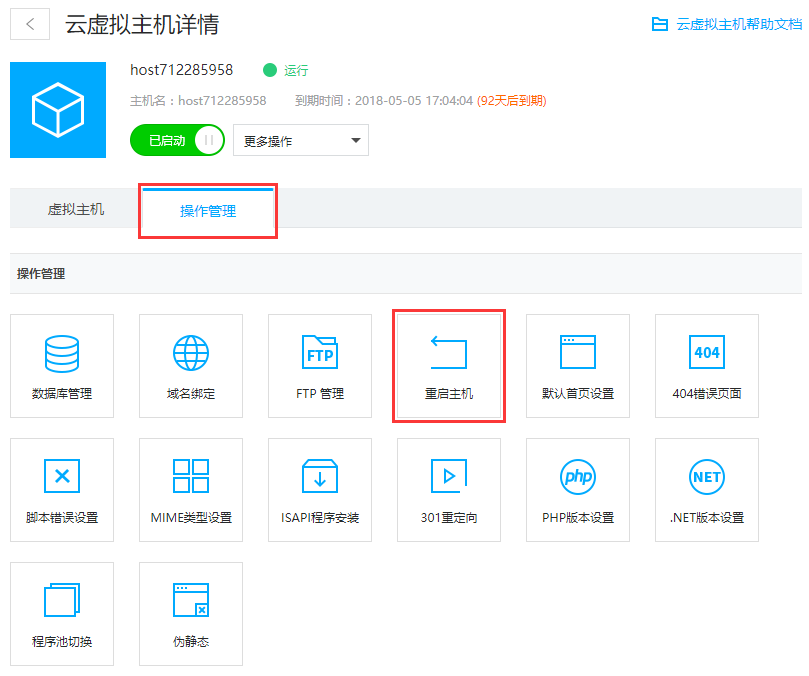809x676 pixels.
Task: Click the 运行 status label
Action: point(296,70)
